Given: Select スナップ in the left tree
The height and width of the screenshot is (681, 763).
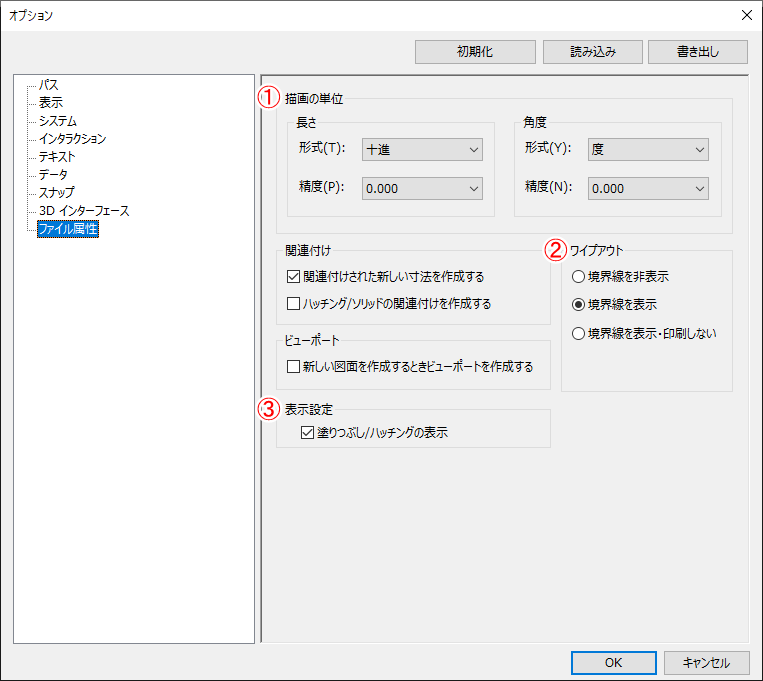Looking at the screenshot, I should 56,193.
